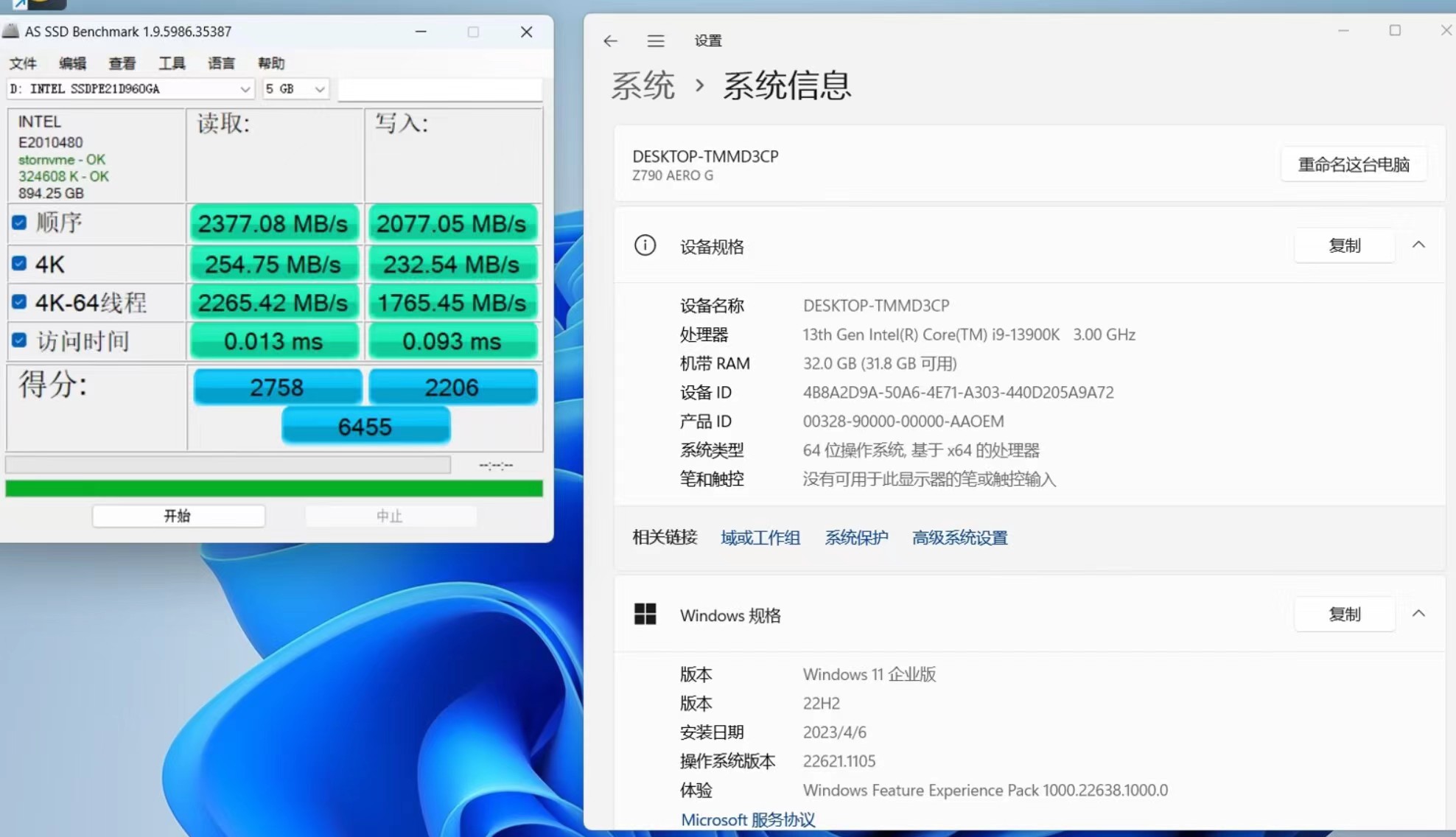The height and width of the screenshot is (837, 1456).
Task: Click 复制 button for device specifications
Action: (x=1344, y=245)
